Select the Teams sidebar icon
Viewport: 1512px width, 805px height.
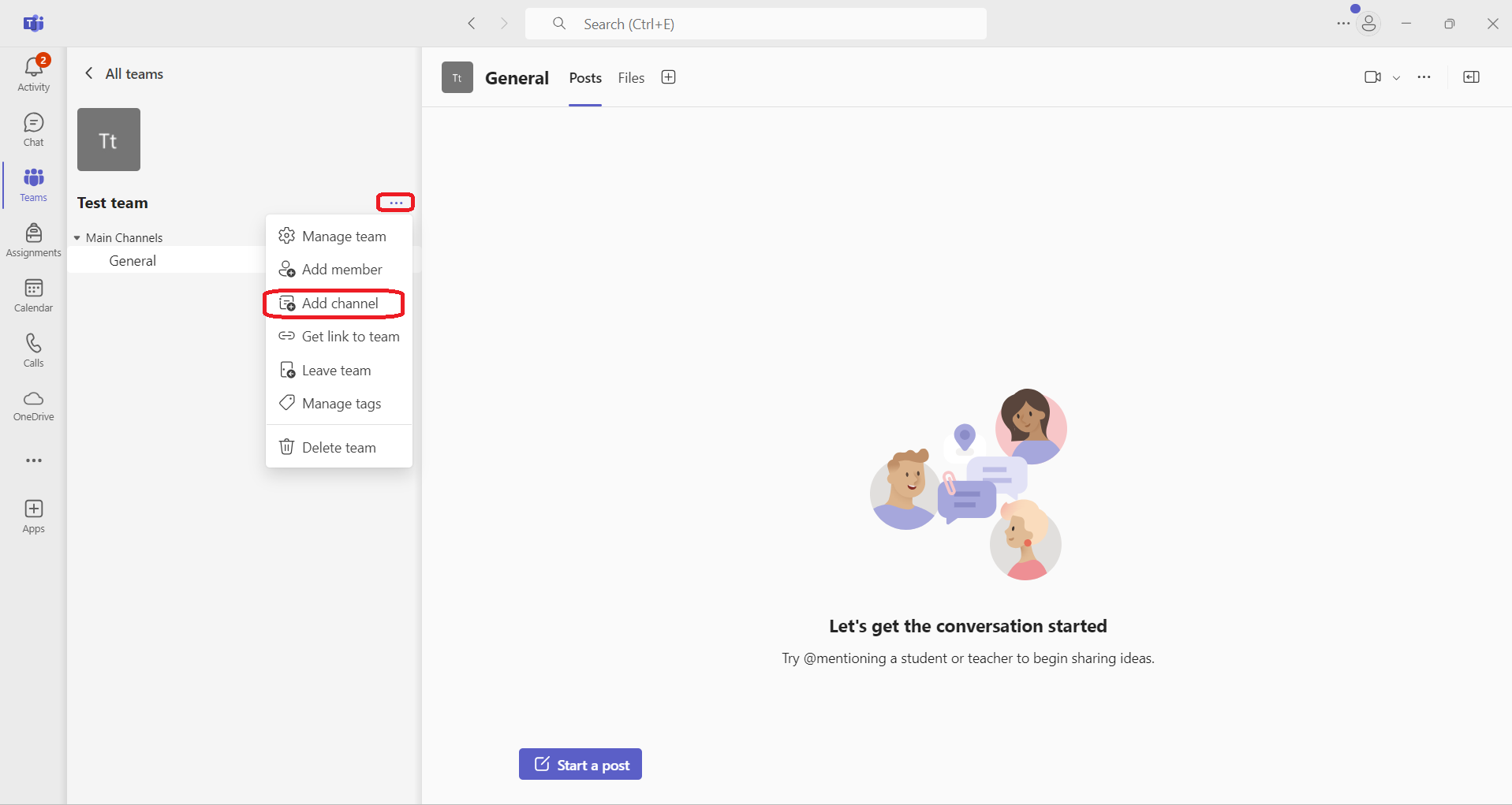(33, 185)
